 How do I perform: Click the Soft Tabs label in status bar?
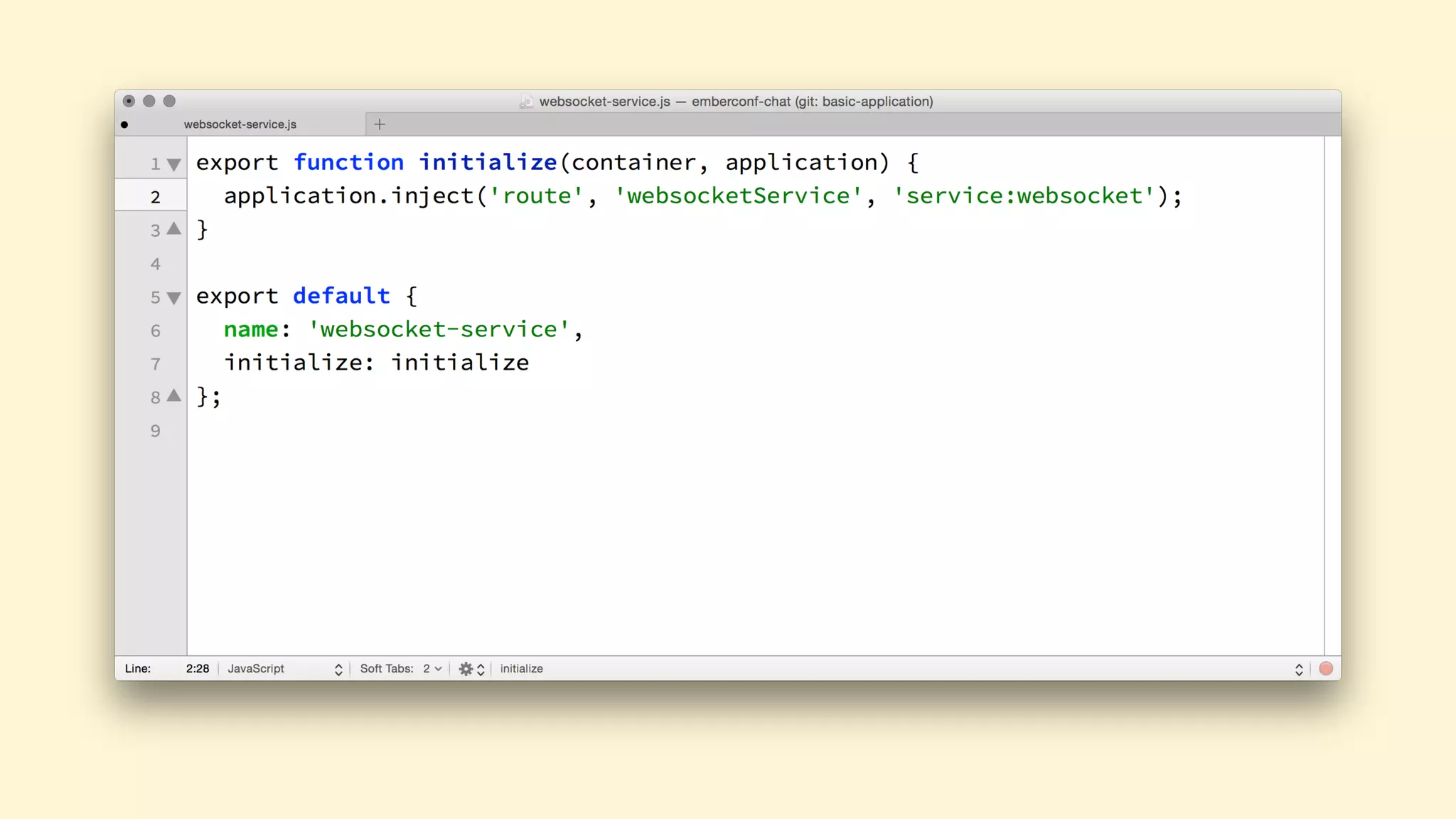(x=386, y=669)
